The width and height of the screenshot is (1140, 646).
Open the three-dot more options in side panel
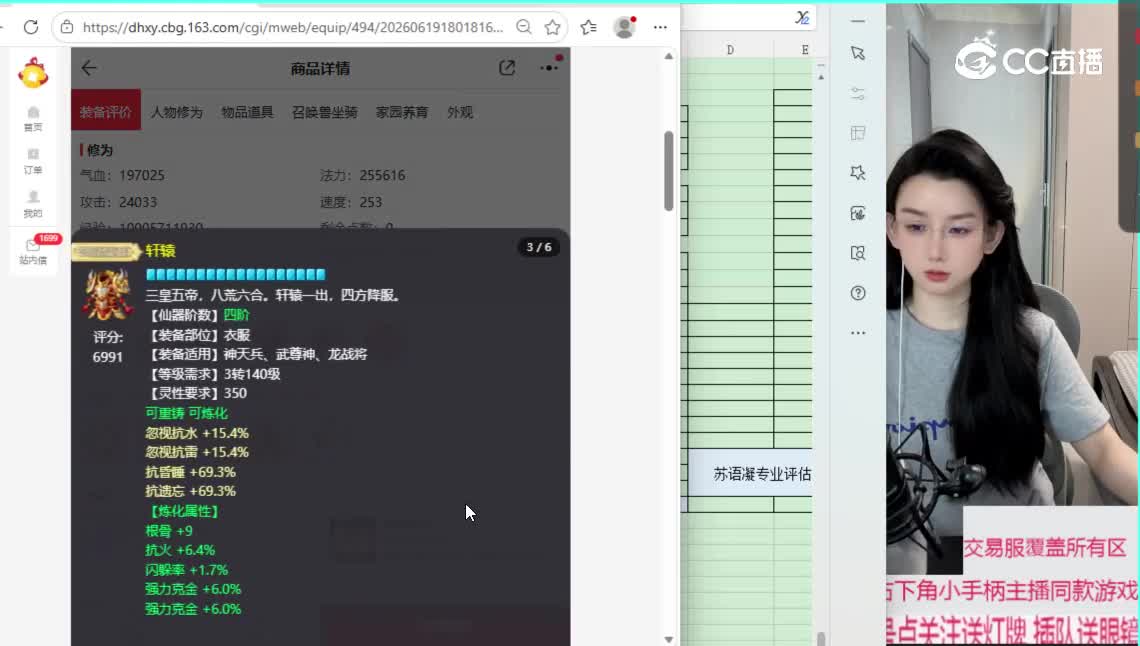[858, 333]
